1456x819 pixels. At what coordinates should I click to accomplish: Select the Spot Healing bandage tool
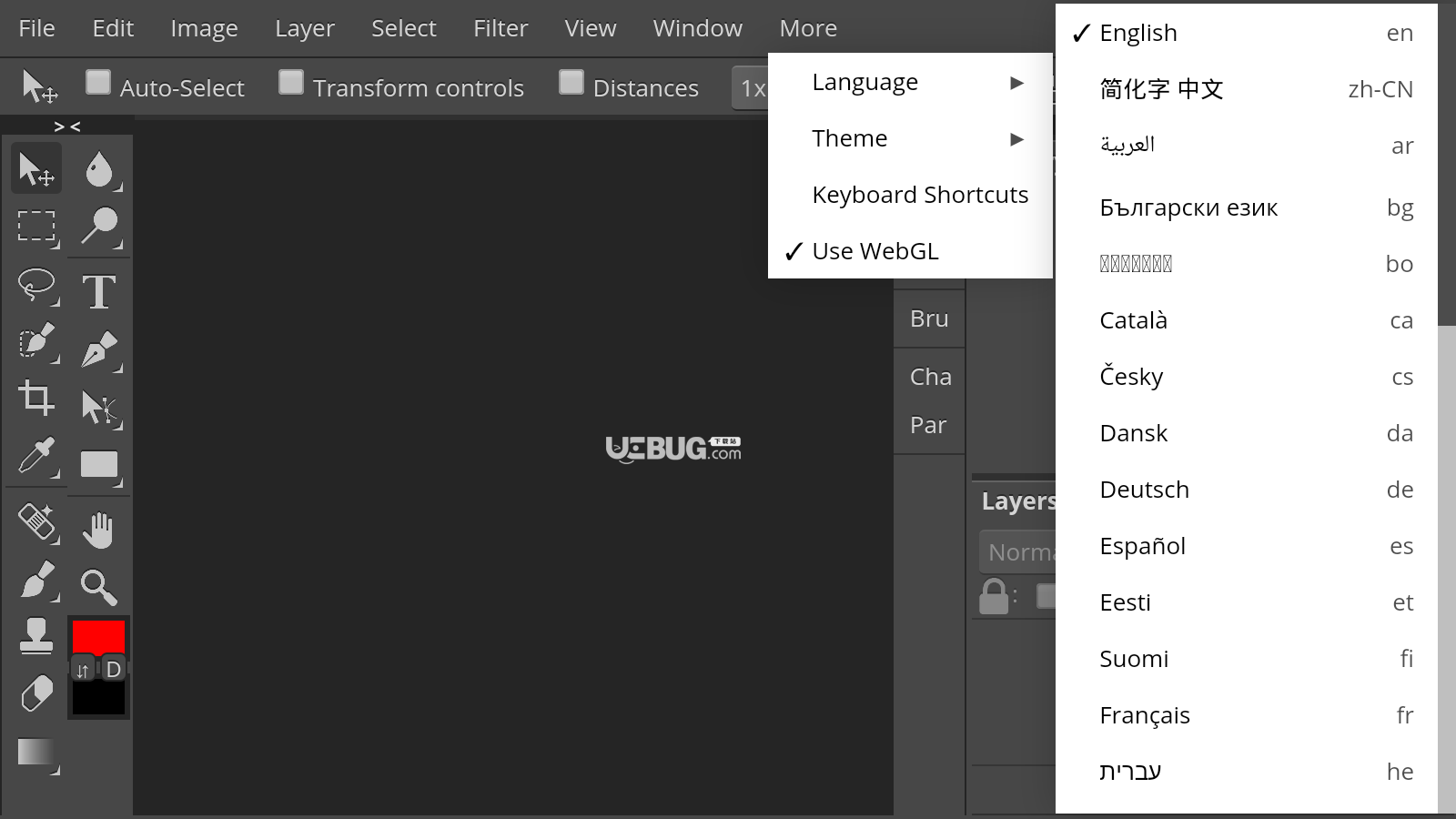[x=36, y=521]
